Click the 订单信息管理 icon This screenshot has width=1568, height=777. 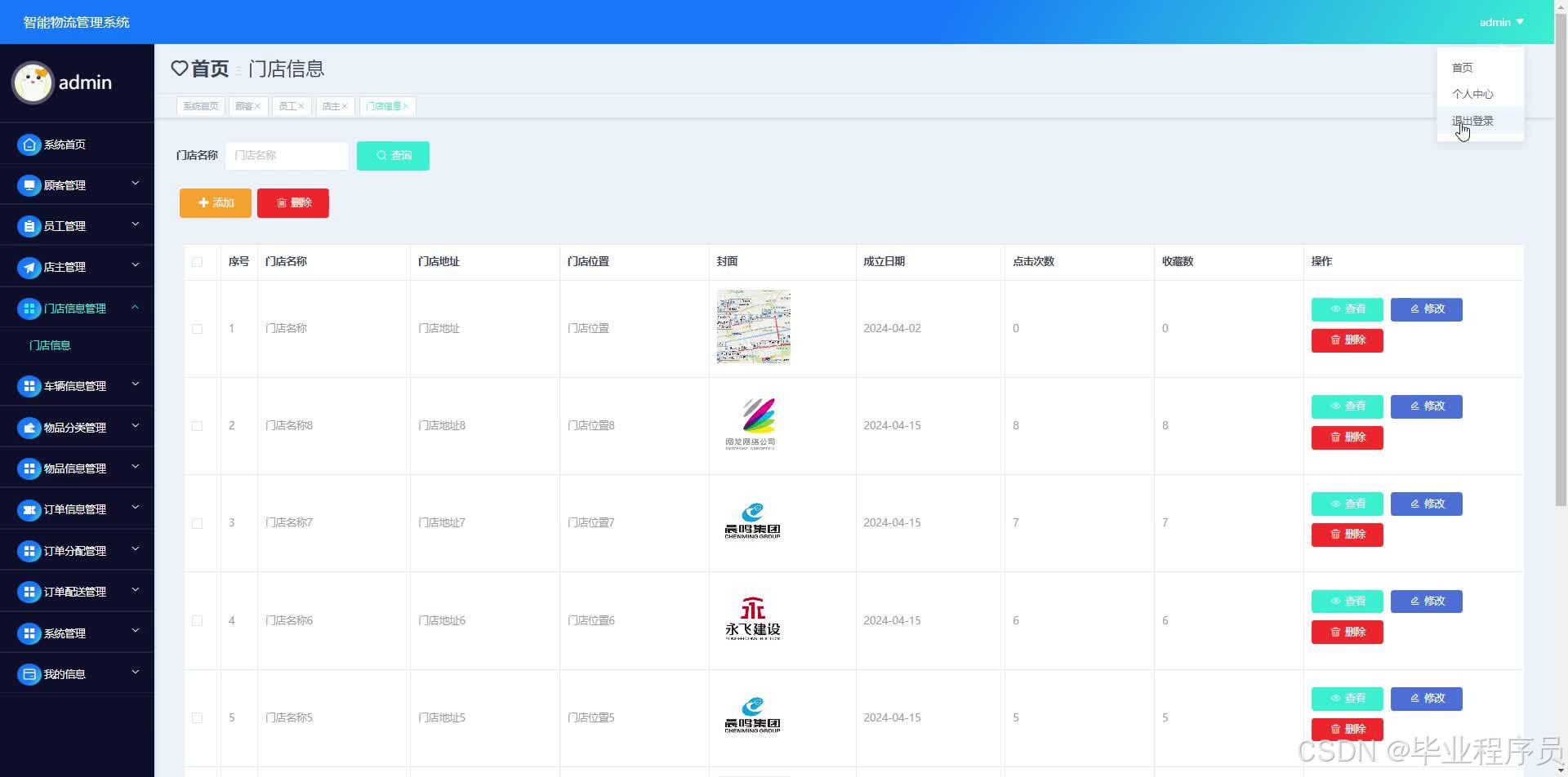coord(29,509)
